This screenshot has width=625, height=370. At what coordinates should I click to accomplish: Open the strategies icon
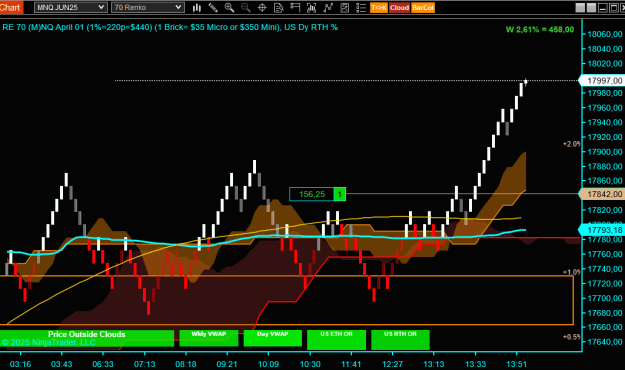pos(344,7)
